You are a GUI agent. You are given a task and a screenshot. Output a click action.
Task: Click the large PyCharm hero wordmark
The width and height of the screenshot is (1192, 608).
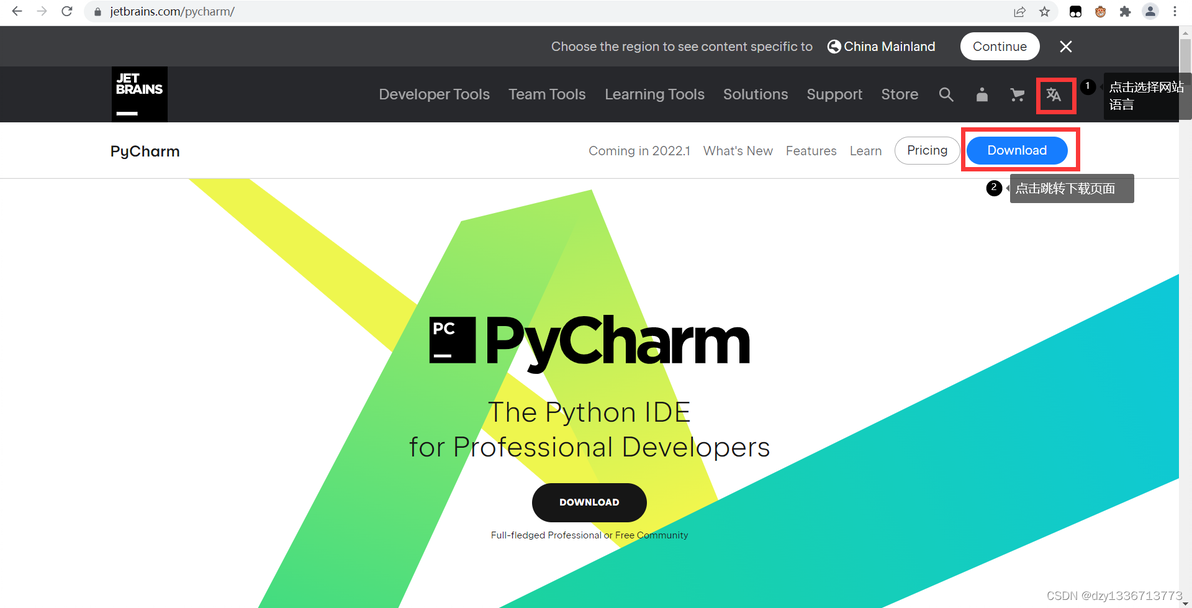click(617, 344)
